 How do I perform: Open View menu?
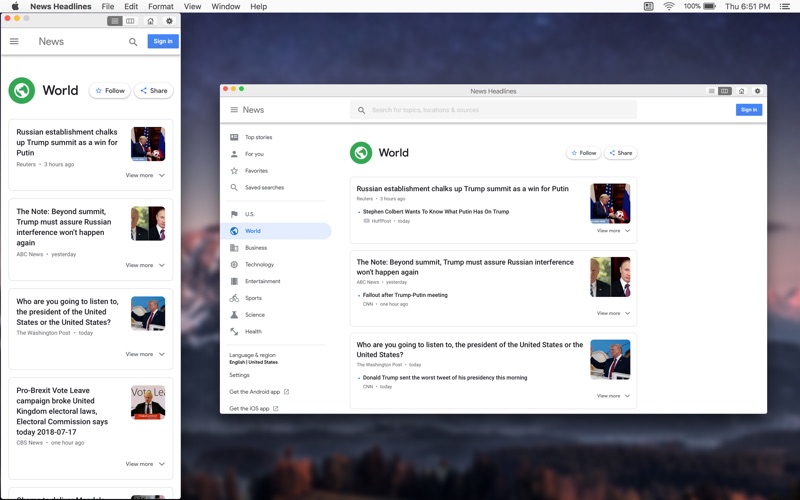pos(192,6)
